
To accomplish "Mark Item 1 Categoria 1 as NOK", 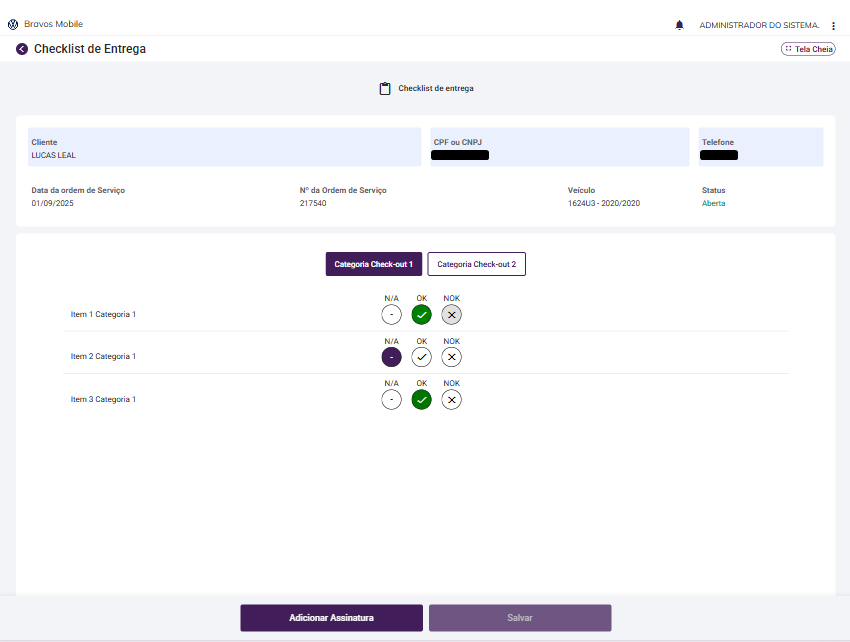I will (452, 315).
